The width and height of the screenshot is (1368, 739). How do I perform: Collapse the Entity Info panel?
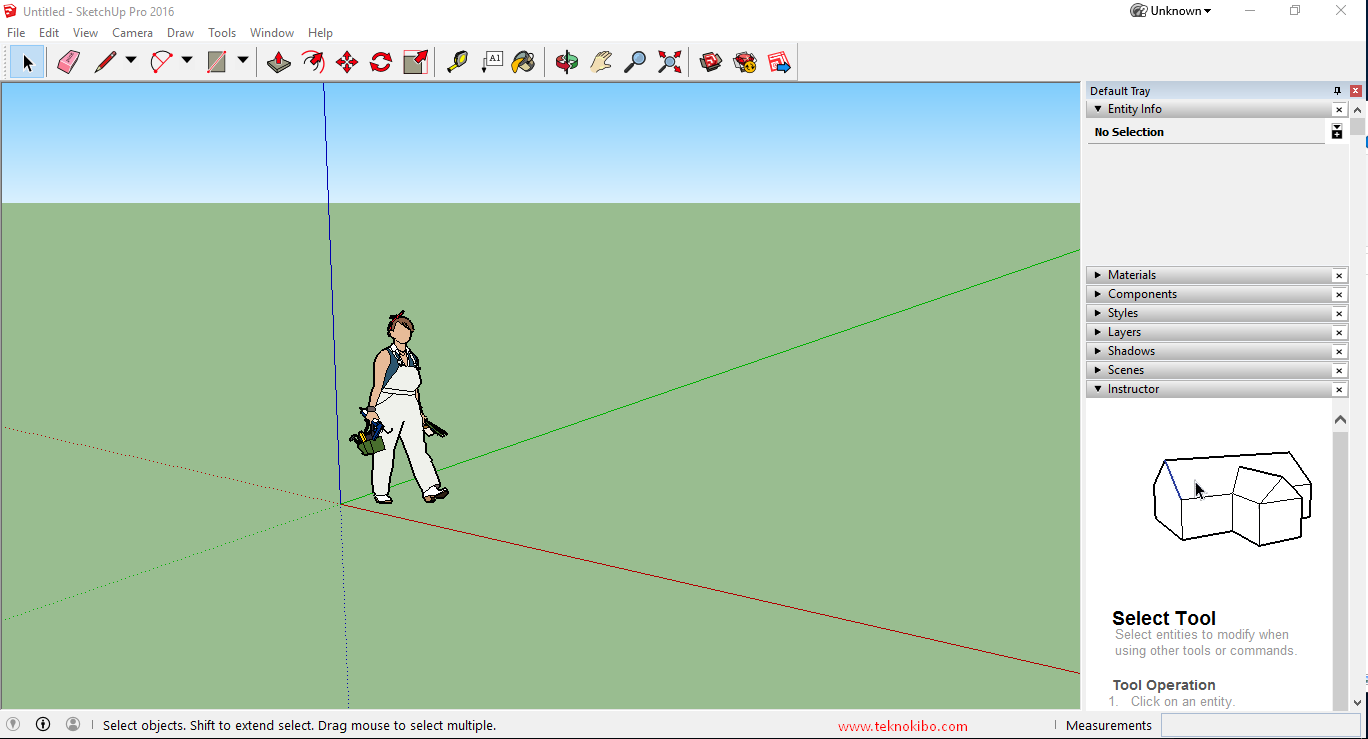[x=1098, y=109]
